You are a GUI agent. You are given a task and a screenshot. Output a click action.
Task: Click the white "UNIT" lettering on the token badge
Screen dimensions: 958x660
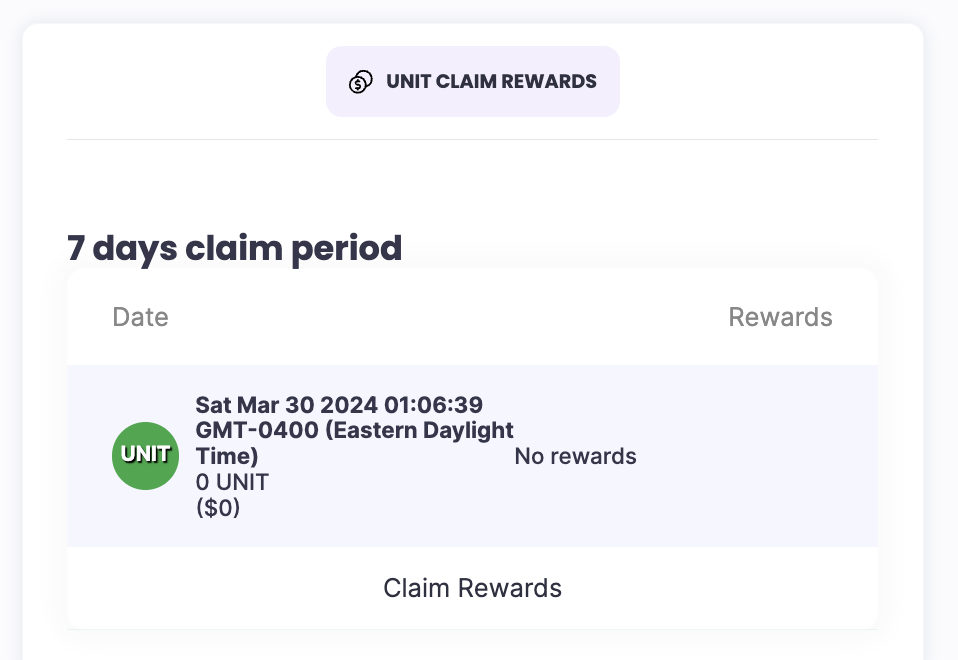point(146,454)
